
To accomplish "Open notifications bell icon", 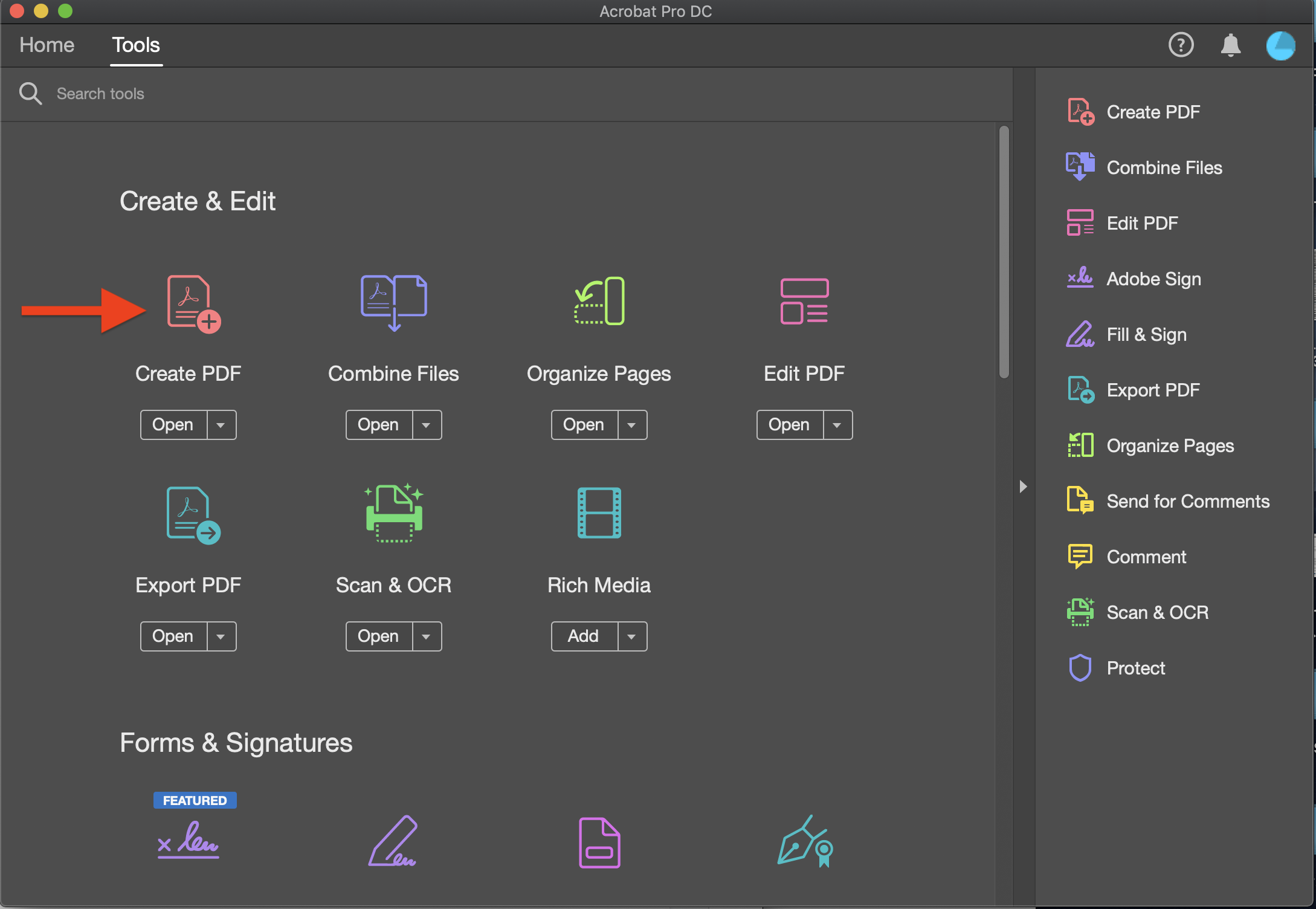I will pos(1230,45).
